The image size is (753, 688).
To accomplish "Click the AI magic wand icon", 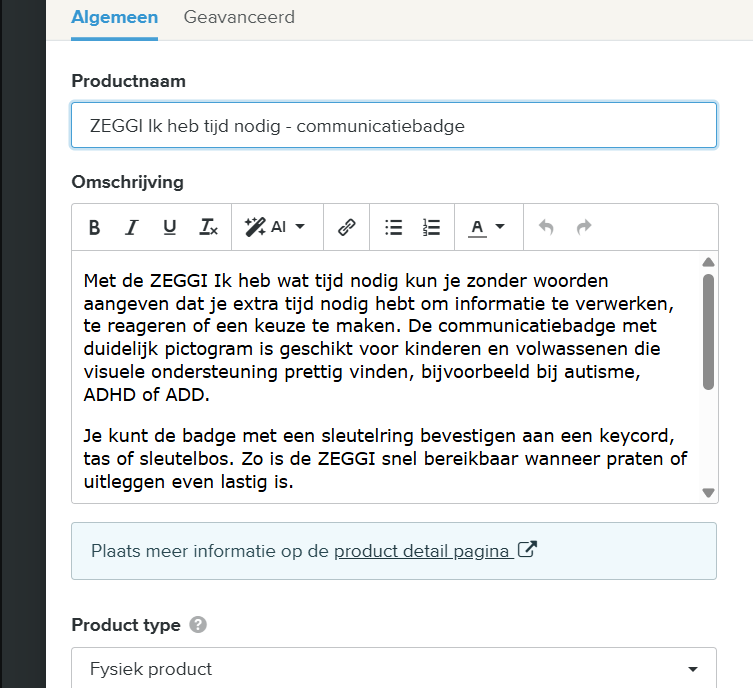I will click(x=255, y=227).
